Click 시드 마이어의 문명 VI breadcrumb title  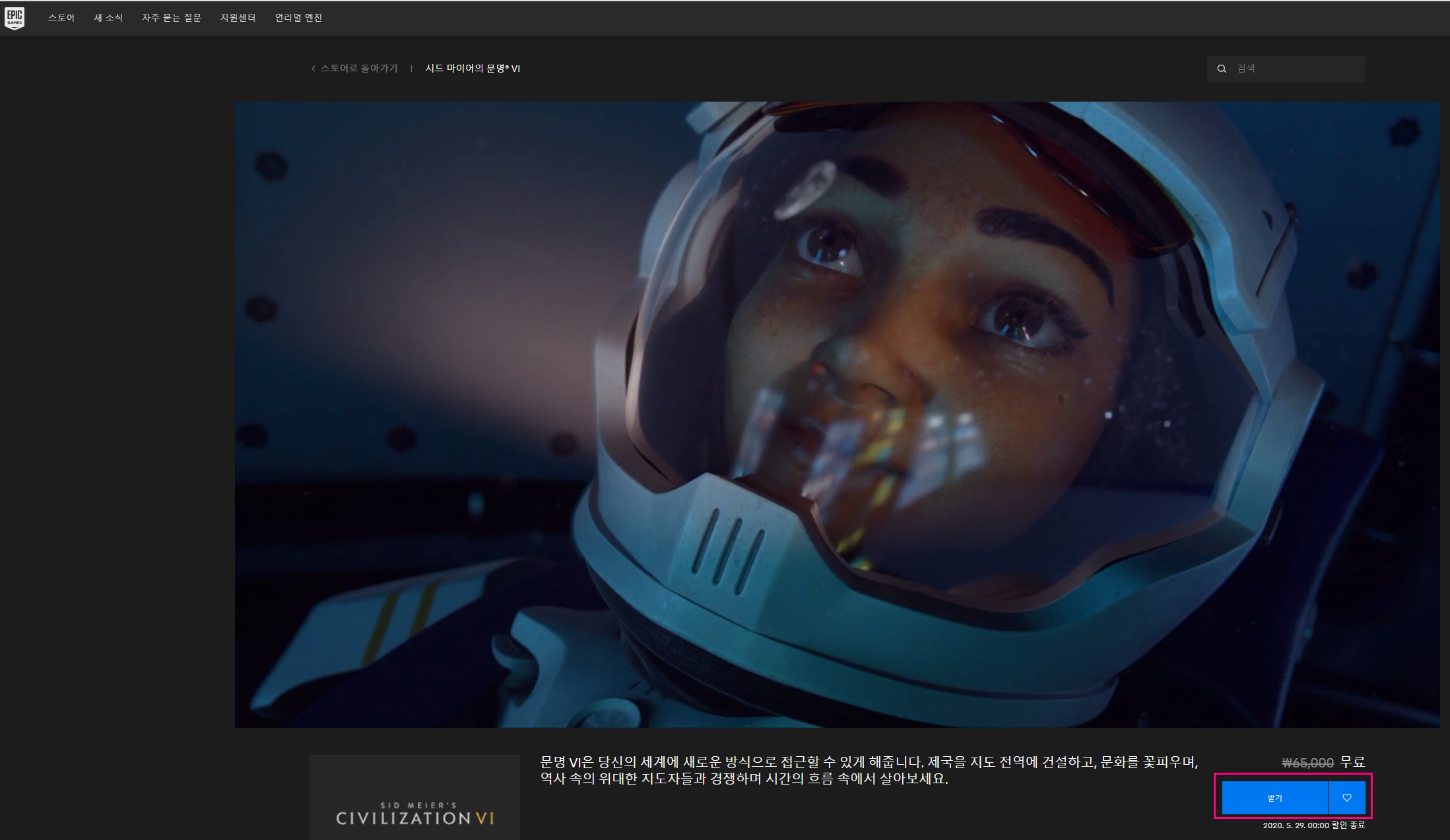473,69
